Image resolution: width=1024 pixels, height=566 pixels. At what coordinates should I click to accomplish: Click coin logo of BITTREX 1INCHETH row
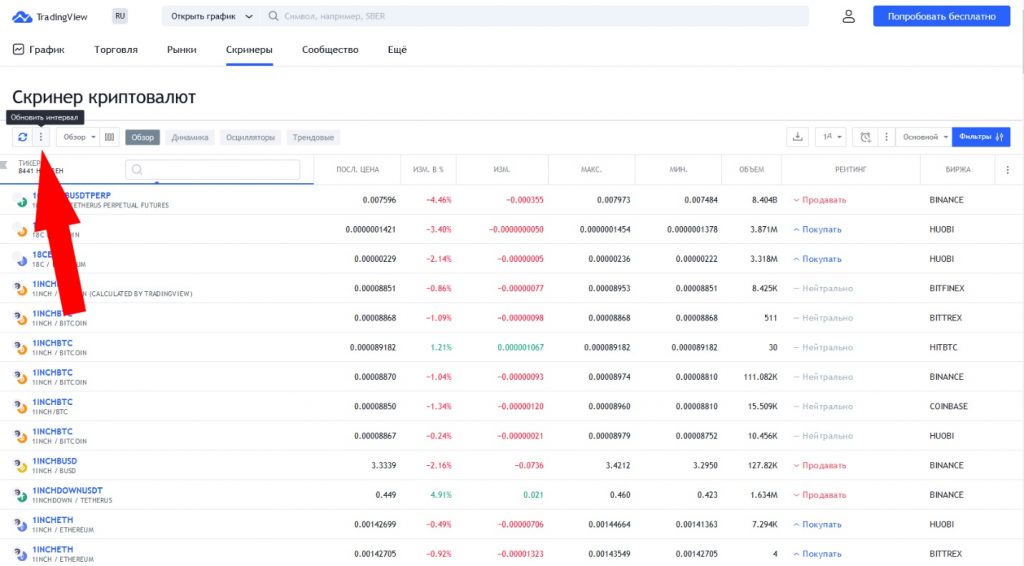(x=21, y=554)
